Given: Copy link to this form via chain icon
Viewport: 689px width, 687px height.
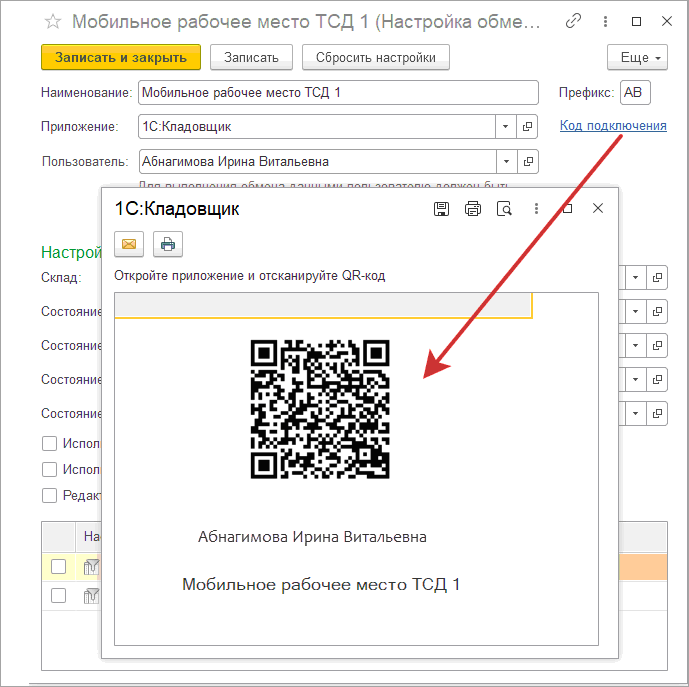Looking at the screenshot, I should pyautogui.click(x=573, y=21).
